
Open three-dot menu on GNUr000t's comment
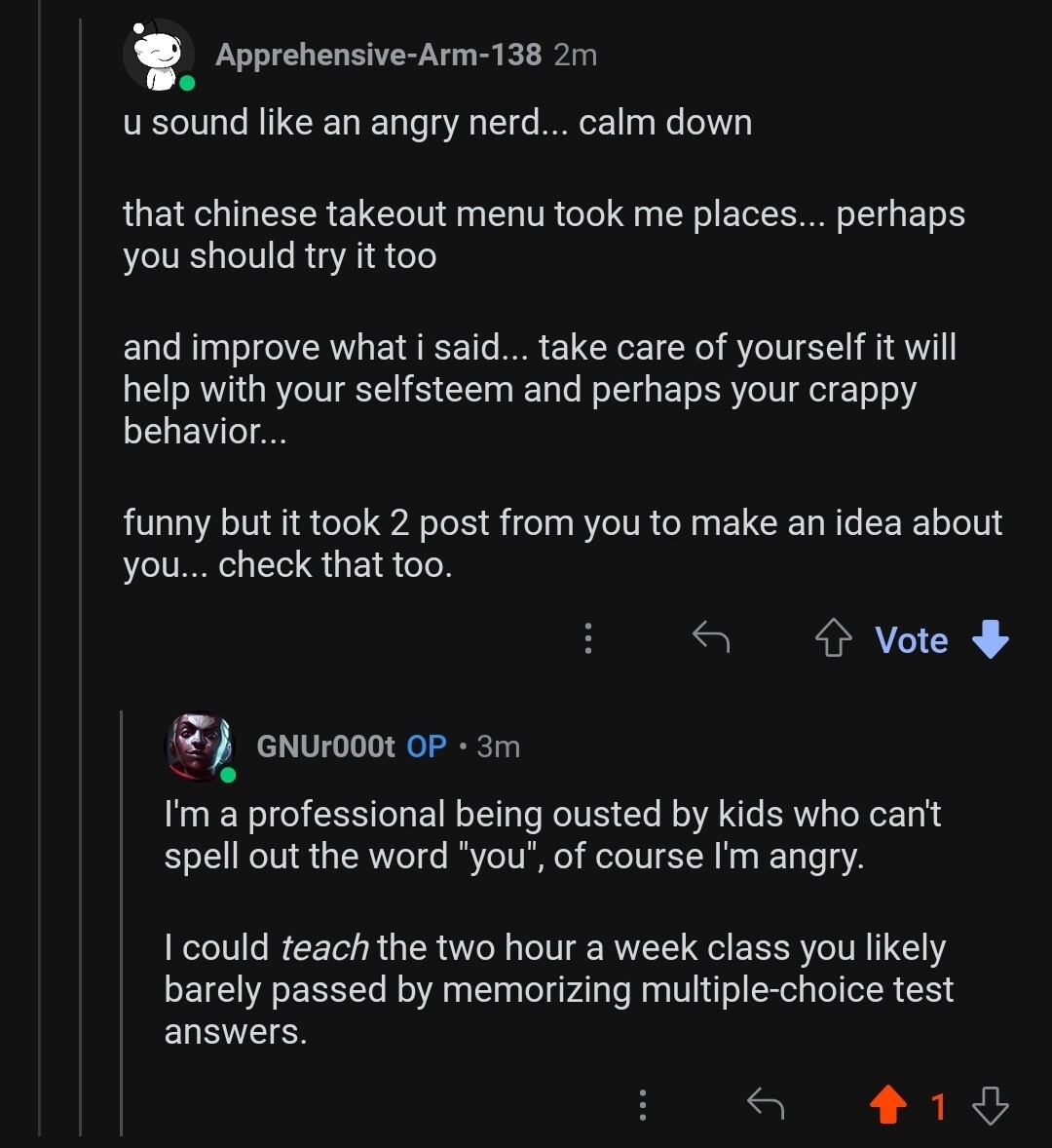pyautogui.click(x=643, y=1105)
